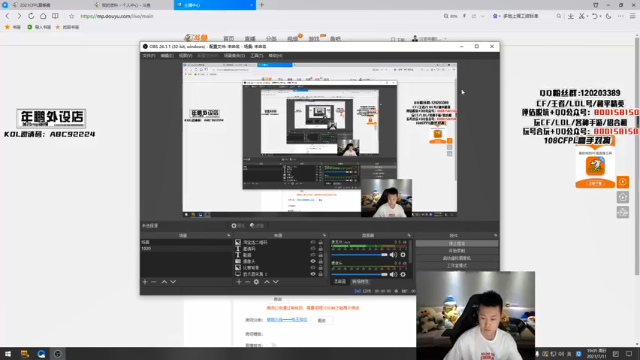This screenshot has width=640, height=360.
Task: Open the File menu in OBS
Action: point(149,56)
